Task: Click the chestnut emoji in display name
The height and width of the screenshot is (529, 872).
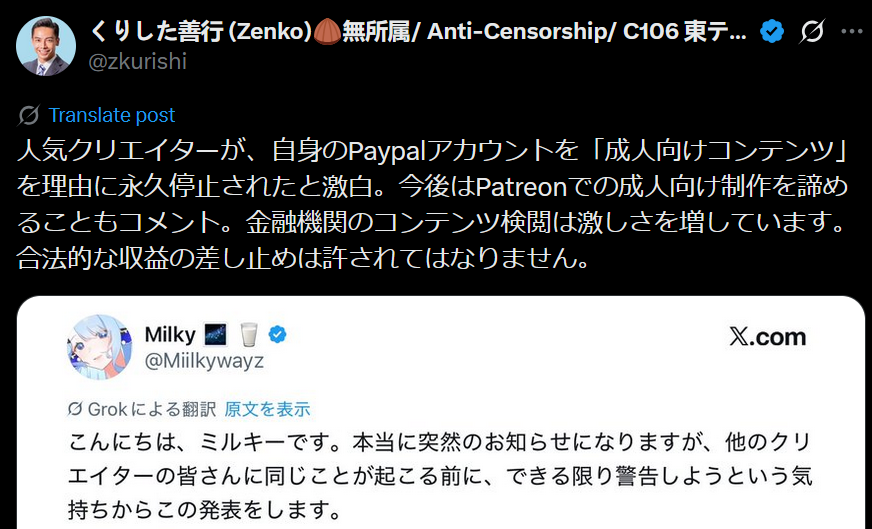Action: 327,32
